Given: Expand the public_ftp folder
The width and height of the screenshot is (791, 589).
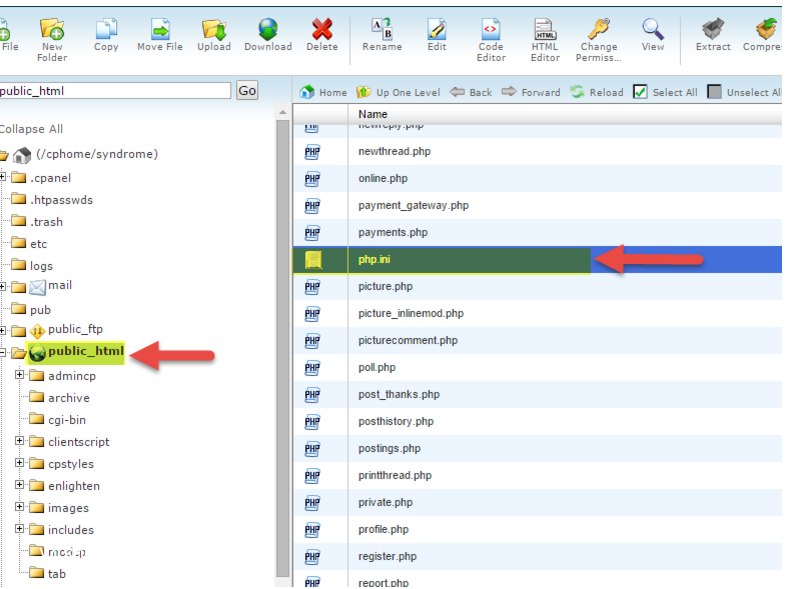Looking at the screenshot, I should coord(3,330).
